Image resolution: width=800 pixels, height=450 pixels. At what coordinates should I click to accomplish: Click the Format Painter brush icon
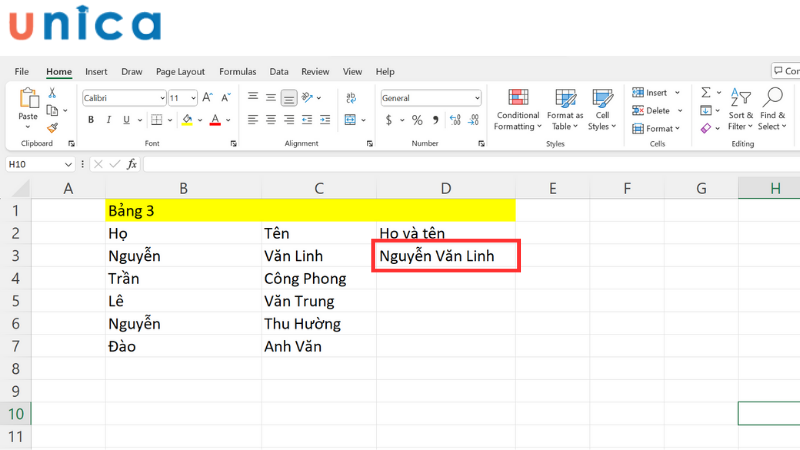[52, 128]
